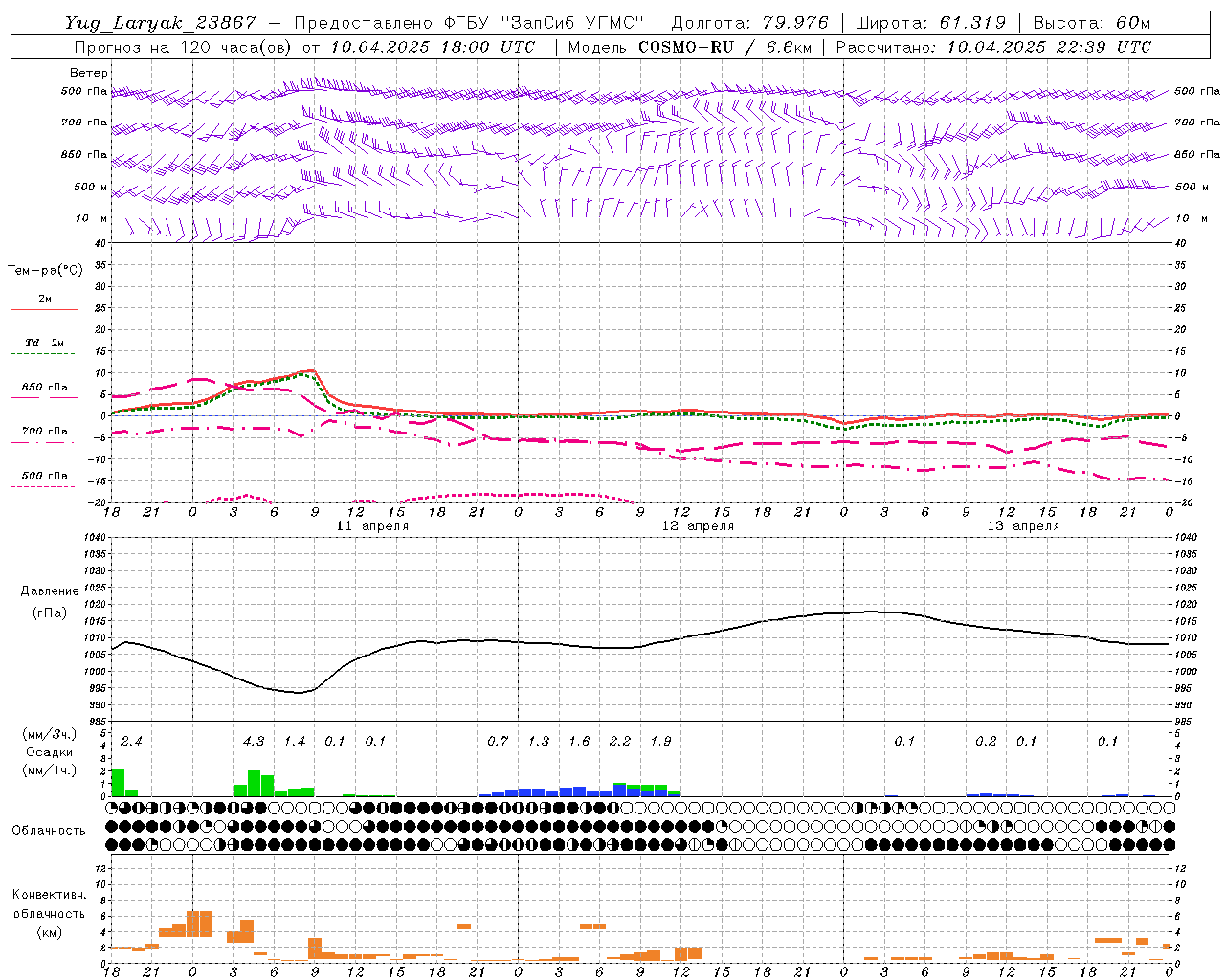Click the Тем-ра(°C) temperature panel label

(45, 271)
